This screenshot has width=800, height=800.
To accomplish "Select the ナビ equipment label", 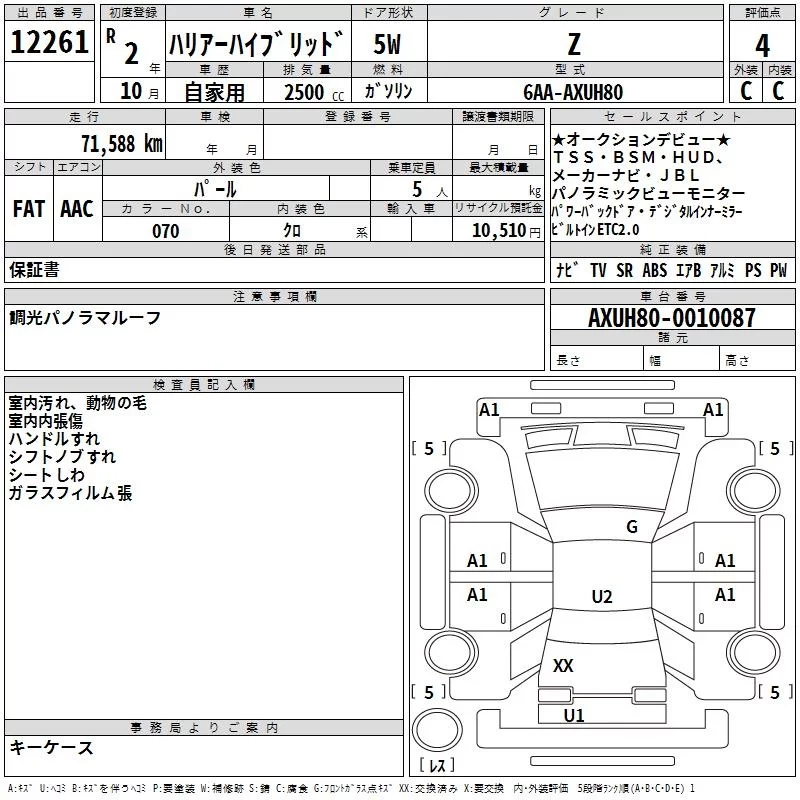I will coord(567,270).
